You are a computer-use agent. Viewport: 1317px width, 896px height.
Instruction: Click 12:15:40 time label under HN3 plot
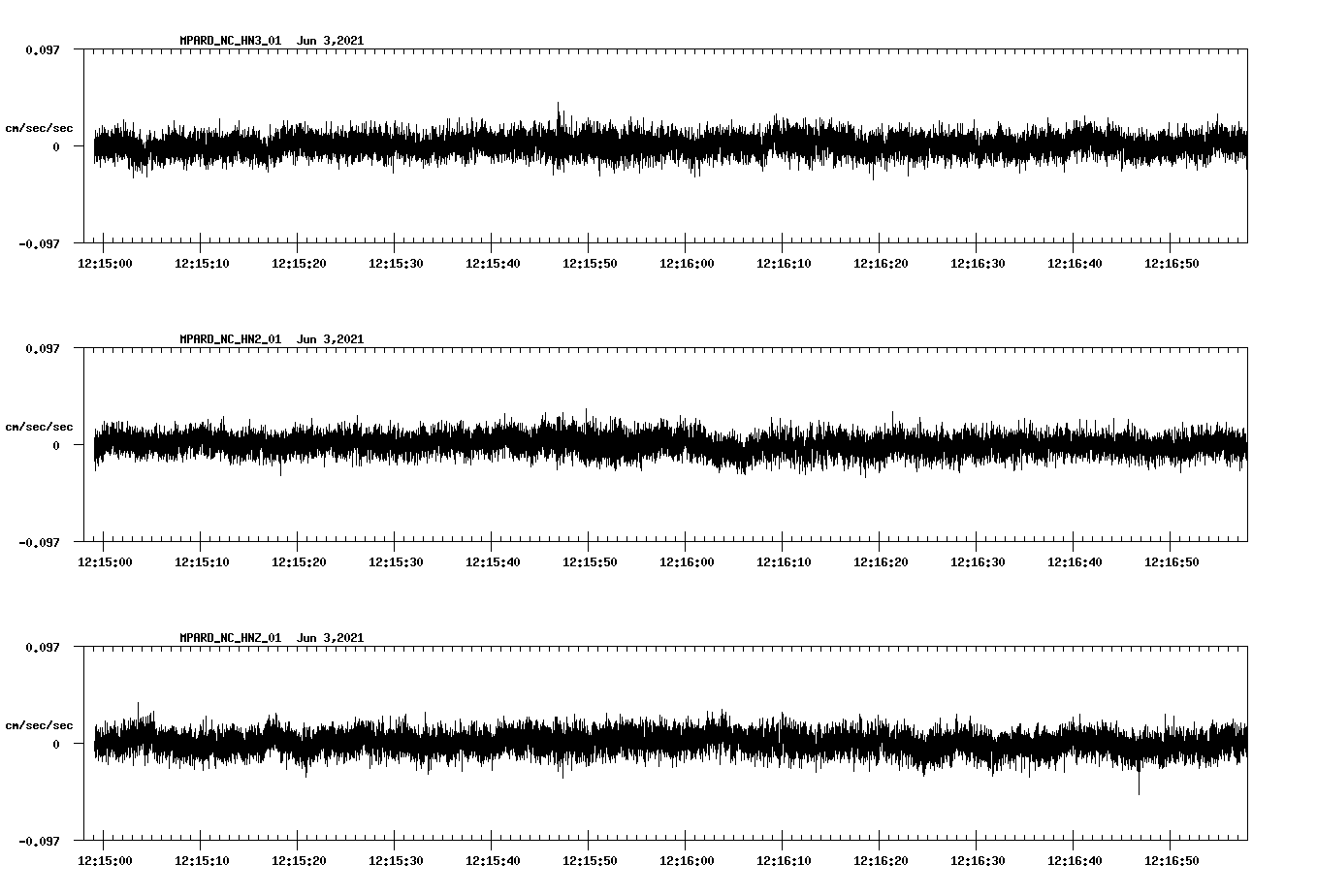point(493,264)
